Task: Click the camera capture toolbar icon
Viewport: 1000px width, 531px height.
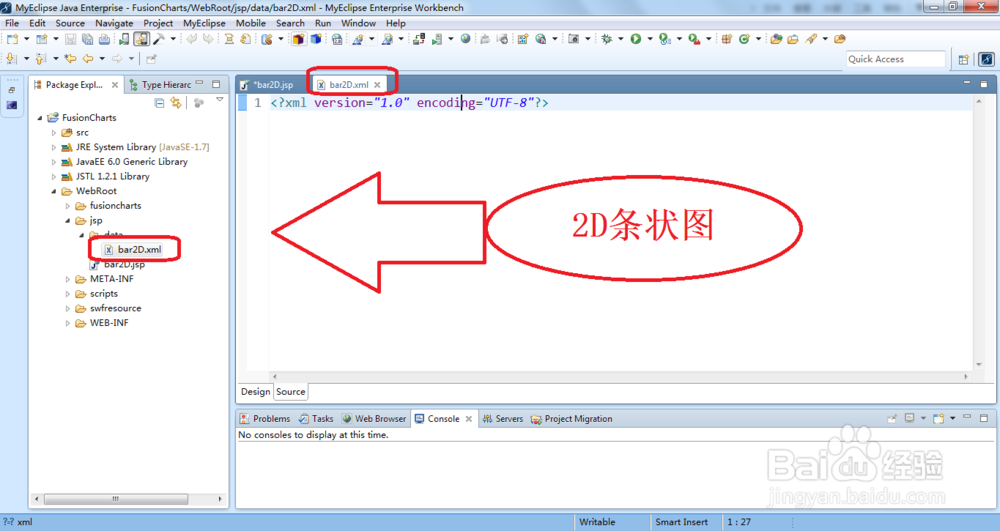Action: click(x=573, y=39)
